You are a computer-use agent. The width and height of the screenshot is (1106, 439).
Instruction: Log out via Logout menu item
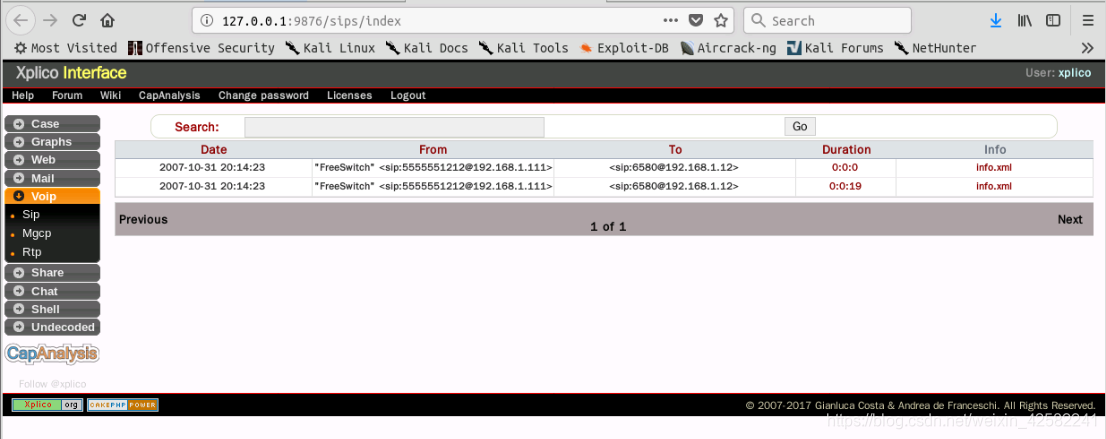tap(408, 95)
